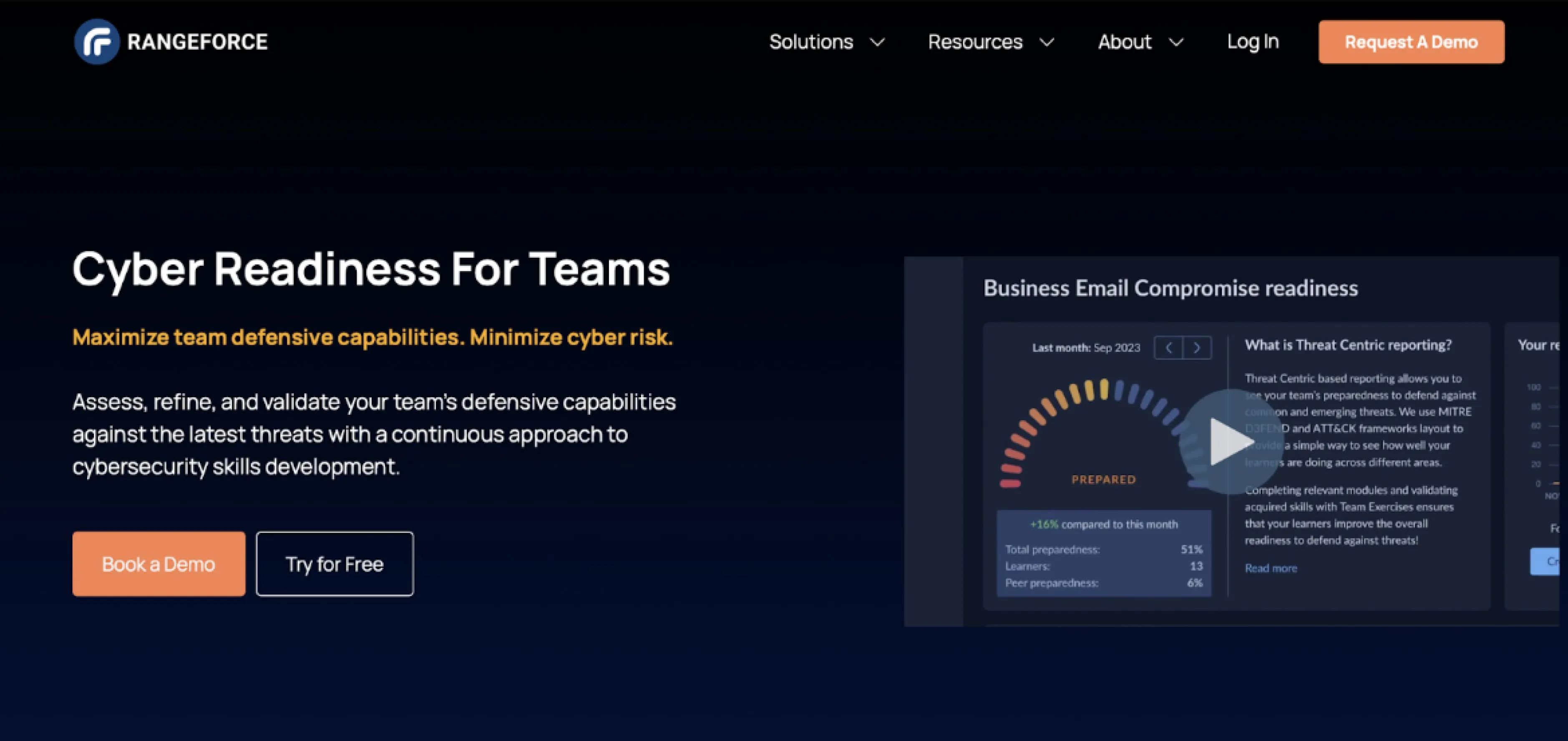Click the PREPARED gauge label
This screenshot has width=1568, height=741.
[1103, 480]
